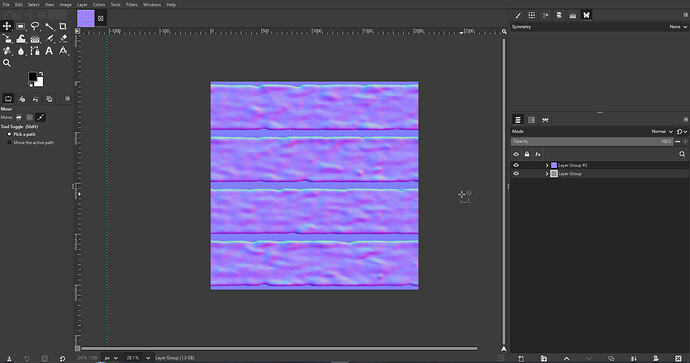This screenshot has width=690, height=363.
Task: Click the fx effects icon in Layers header
Action: (538, 154)
